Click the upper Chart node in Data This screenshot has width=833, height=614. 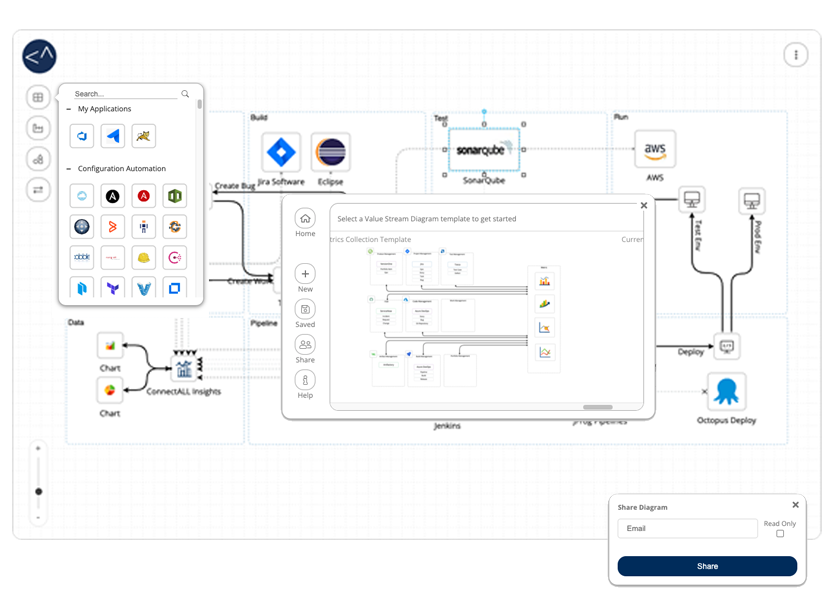click(110, 345)
